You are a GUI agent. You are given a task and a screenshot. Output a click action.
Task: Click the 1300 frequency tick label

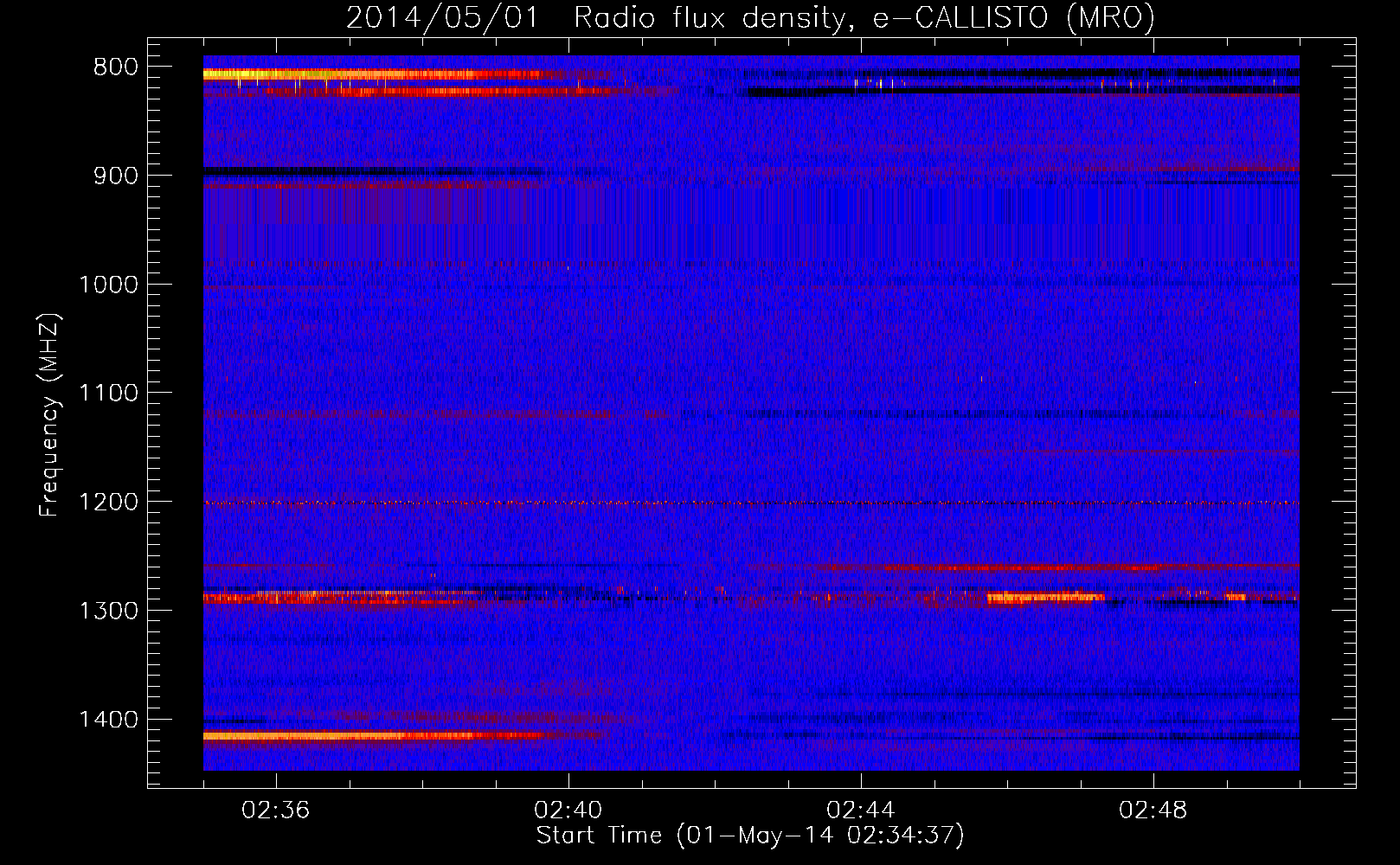tap(108, 611)
